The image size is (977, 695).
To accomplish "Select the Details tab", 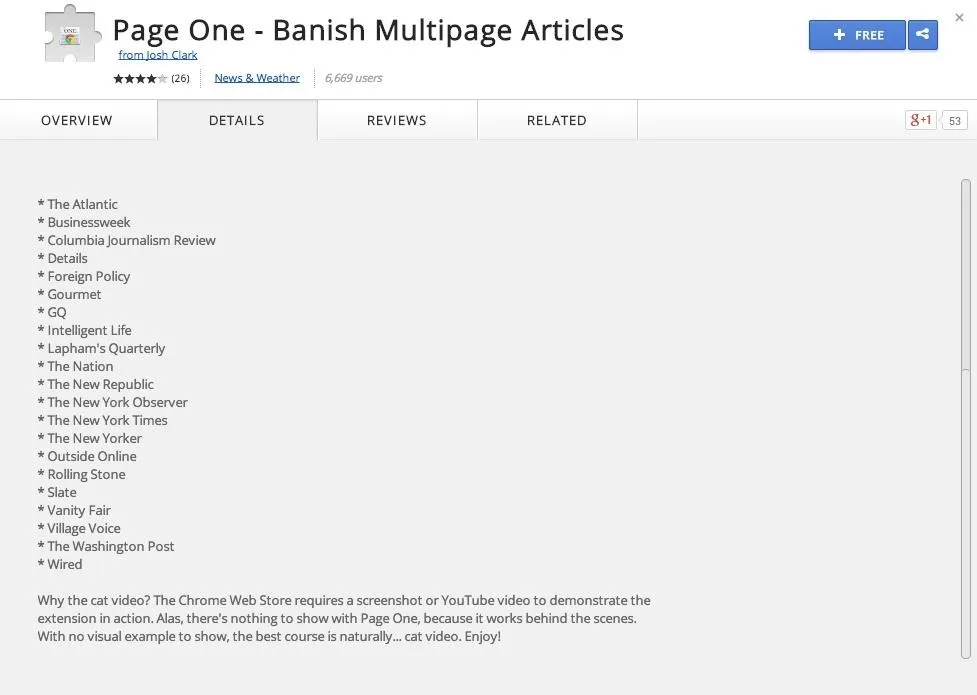I will click(237, 120).
